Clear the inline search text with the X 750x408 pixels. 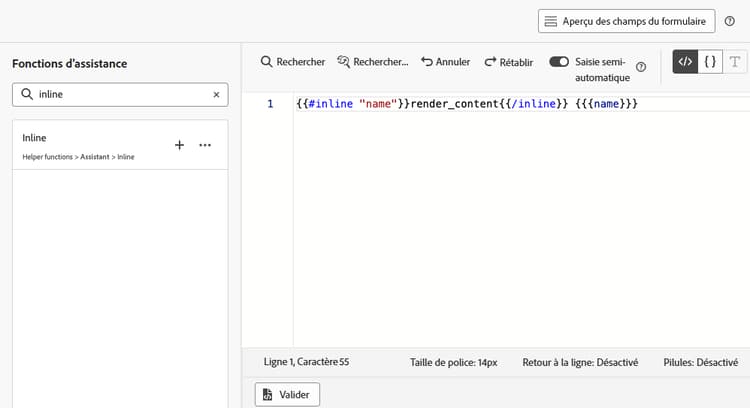(x=216, y=95)
